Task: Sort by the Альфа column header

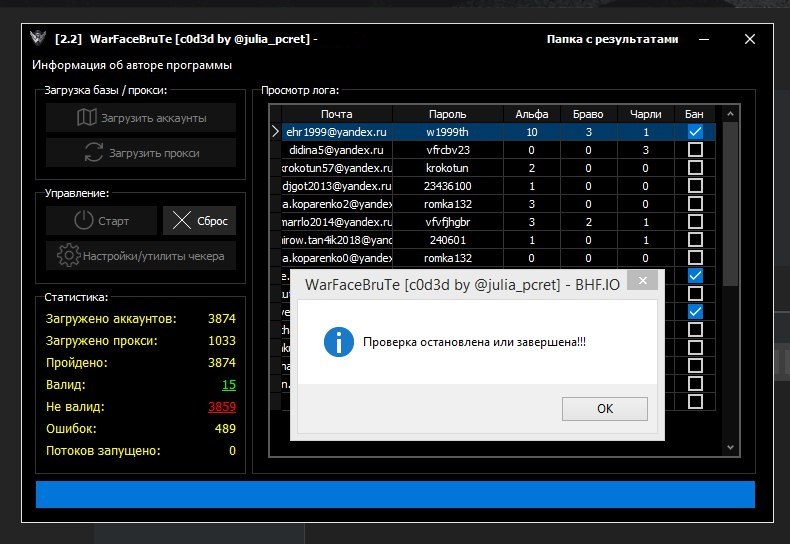Action: pyautogui.click(x=532, y=114)
